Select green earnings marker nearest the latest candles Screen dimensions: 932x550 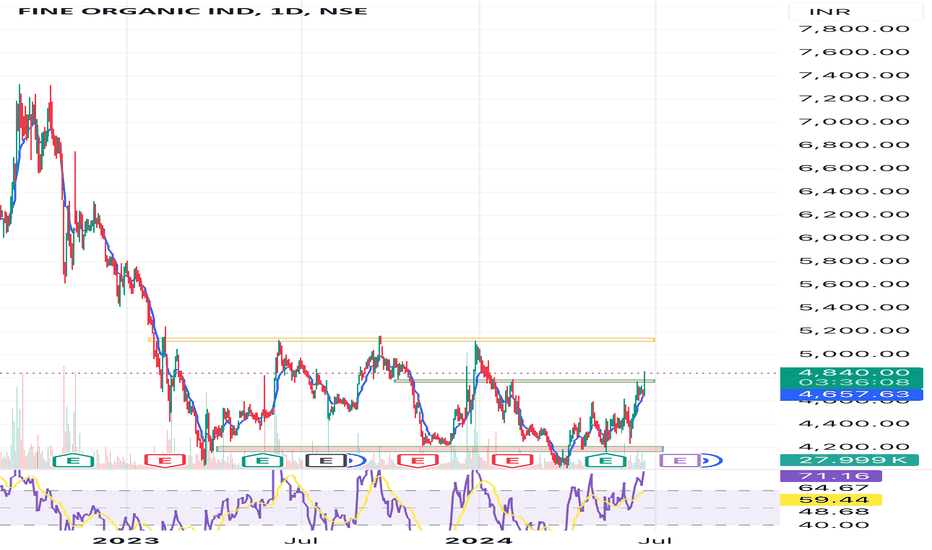click(606, 460)
